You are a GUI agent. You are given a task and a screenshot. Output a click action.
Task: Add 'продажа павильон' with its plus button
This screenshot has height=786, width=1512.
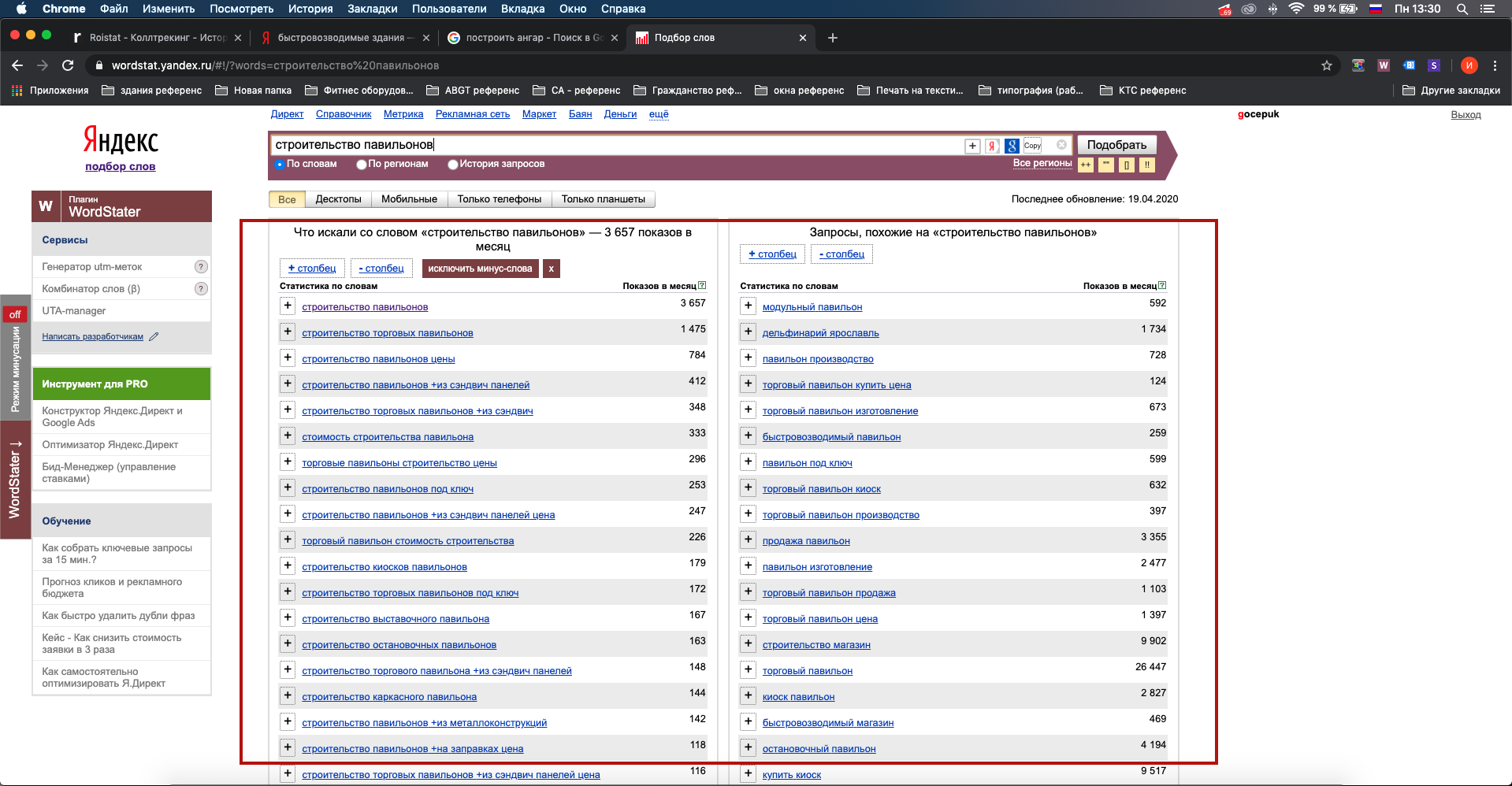coord(749,539)
